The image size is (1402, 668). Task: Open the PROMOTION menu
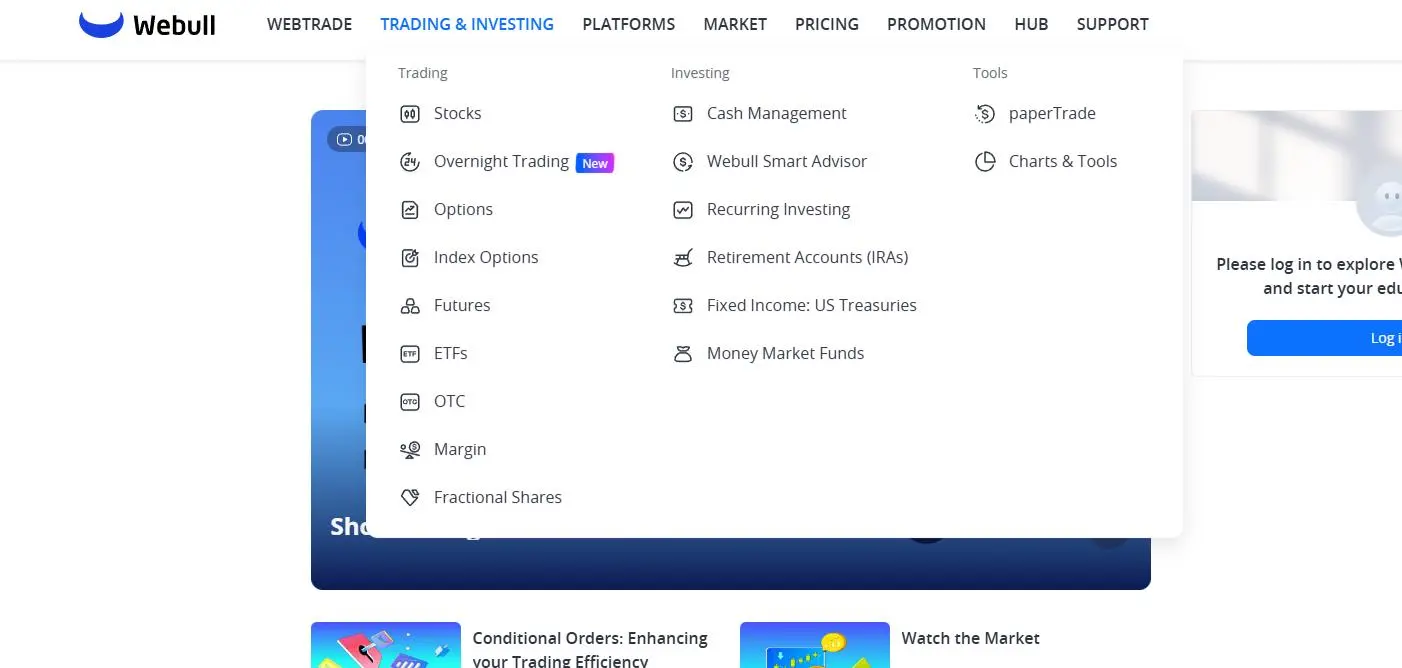tap(936, 24)
